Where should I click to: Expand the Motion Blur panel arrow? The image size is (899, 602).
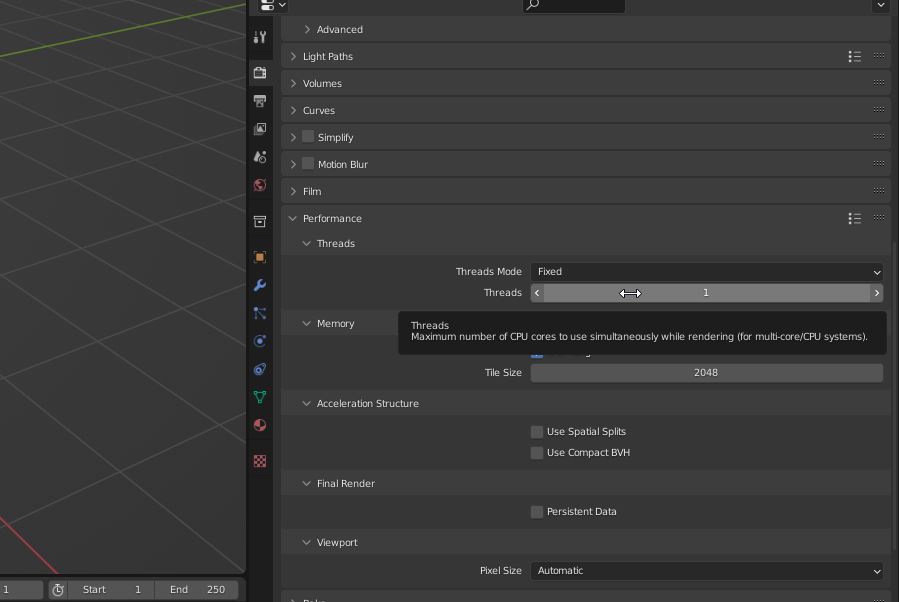point(294,164)
